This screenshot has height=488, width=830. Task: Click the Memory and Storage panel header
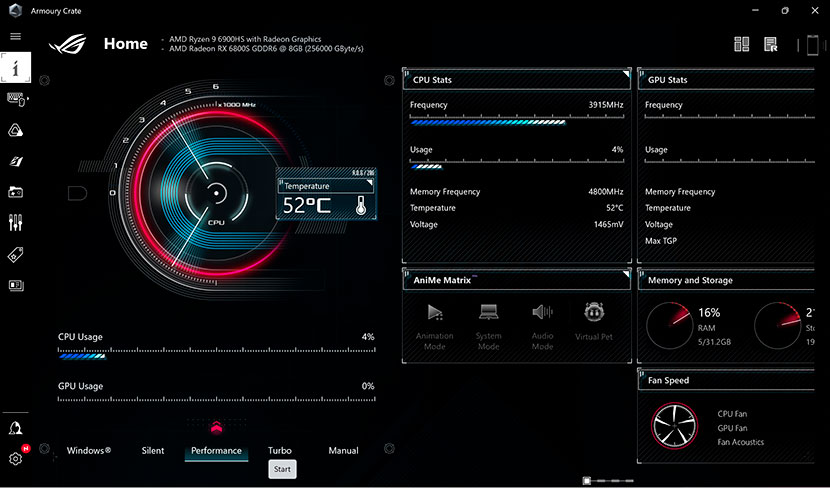tap(726, 281)
